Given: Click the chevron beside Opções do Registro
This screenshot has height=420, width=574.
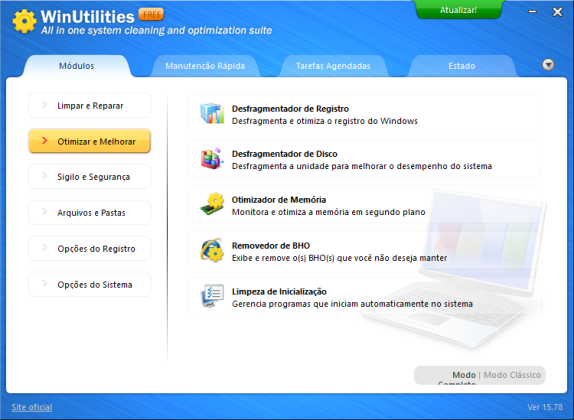Looking at the screenshot, I should pos(45,248).
